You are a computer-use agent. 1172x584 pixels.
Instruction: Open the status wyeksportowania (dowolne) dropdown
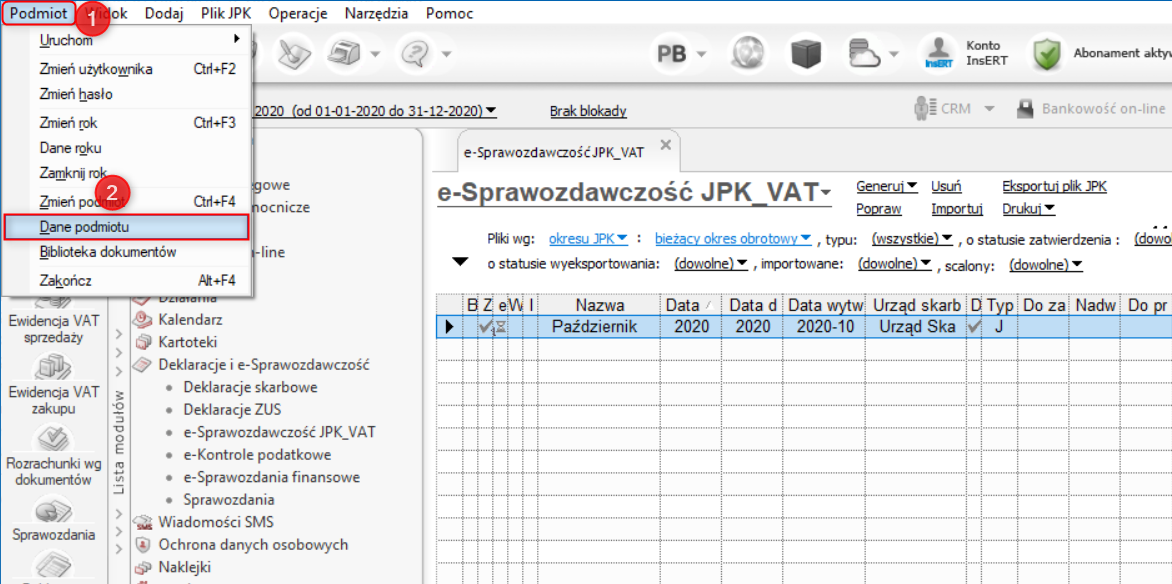tap(710, 264)
